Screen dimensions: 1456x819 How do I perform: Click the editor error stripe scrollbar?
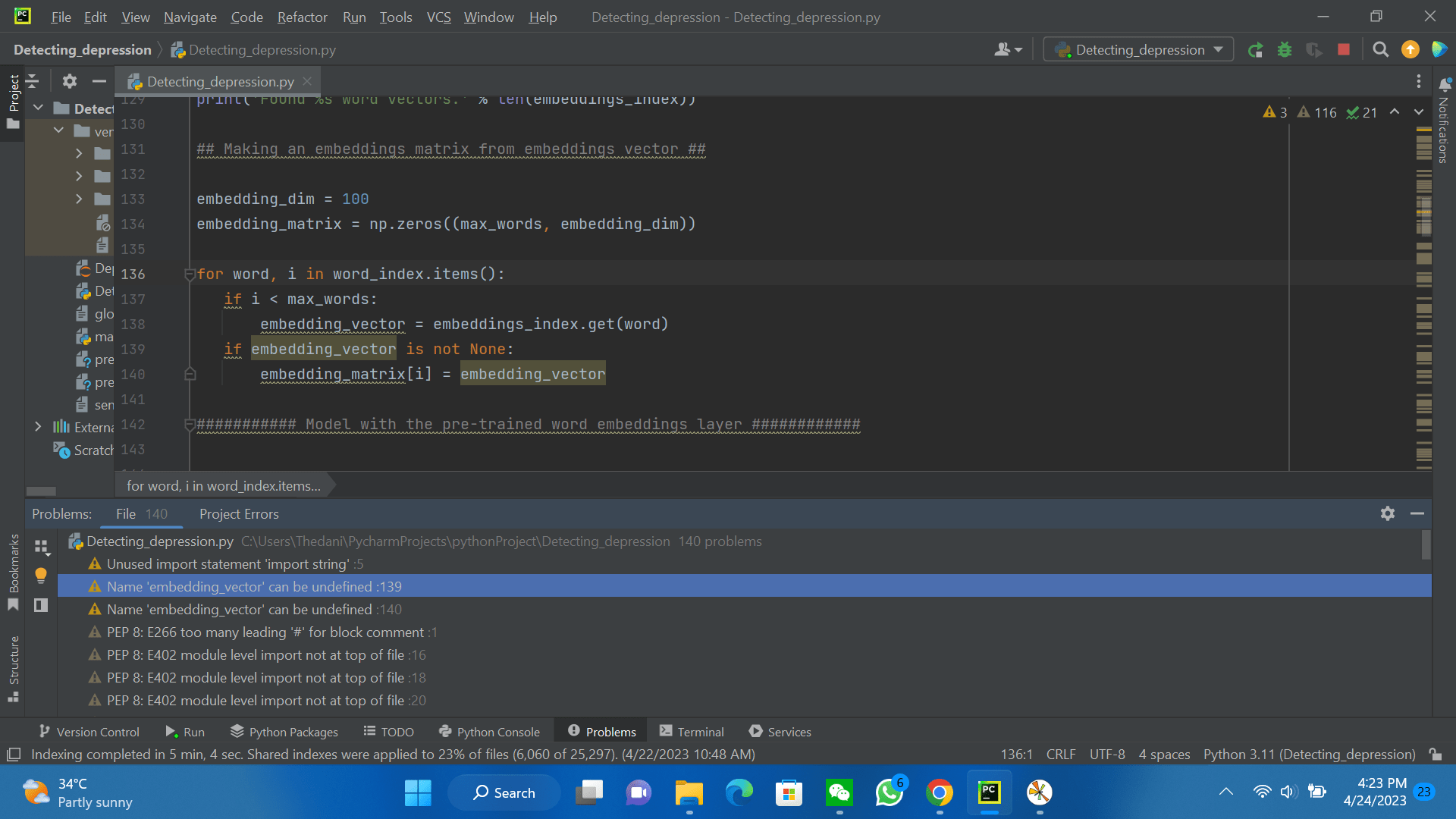click(1423, 303)
